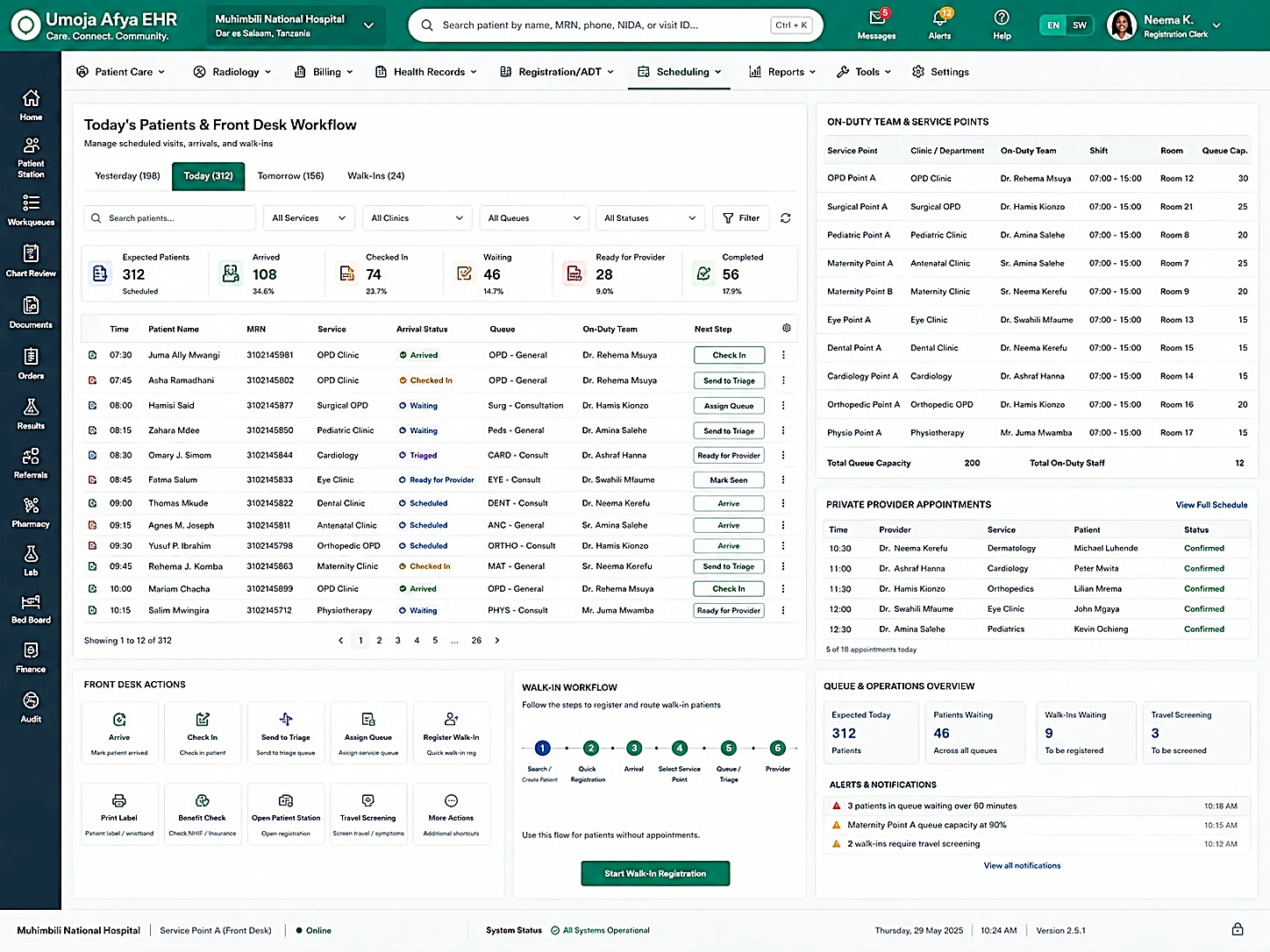Switch to the Walk-Ins (24) tab
Screen dimensions: 1270x952
(x=375, y=176)
